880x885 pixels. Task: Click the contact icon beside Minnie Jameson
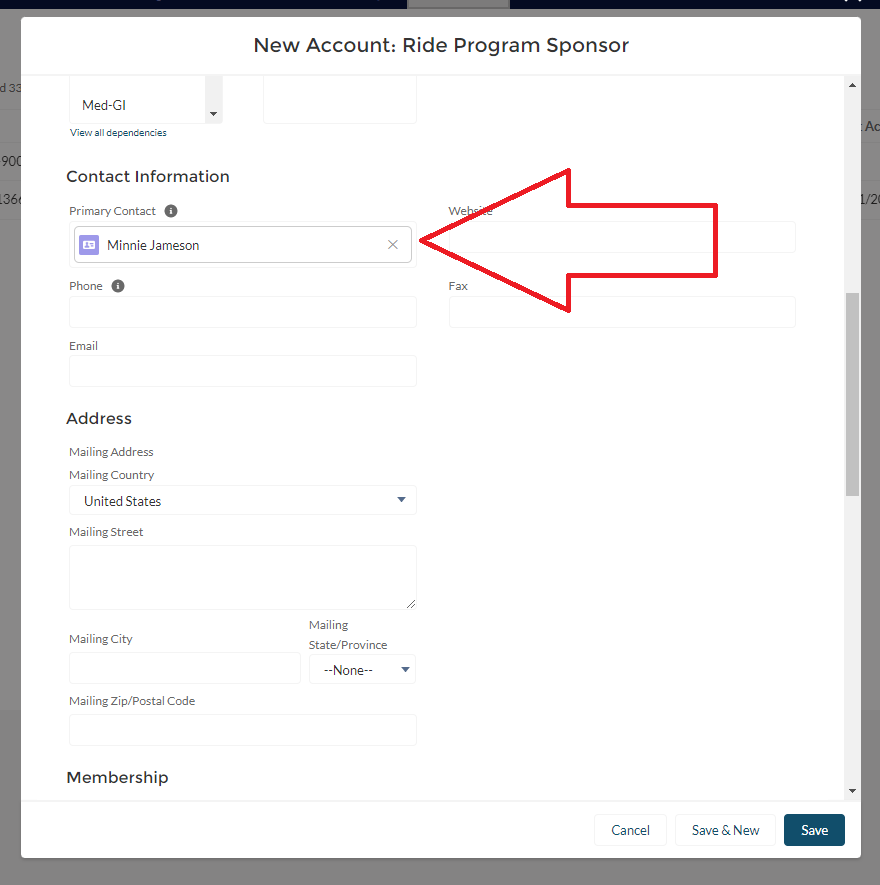[89, 245]
